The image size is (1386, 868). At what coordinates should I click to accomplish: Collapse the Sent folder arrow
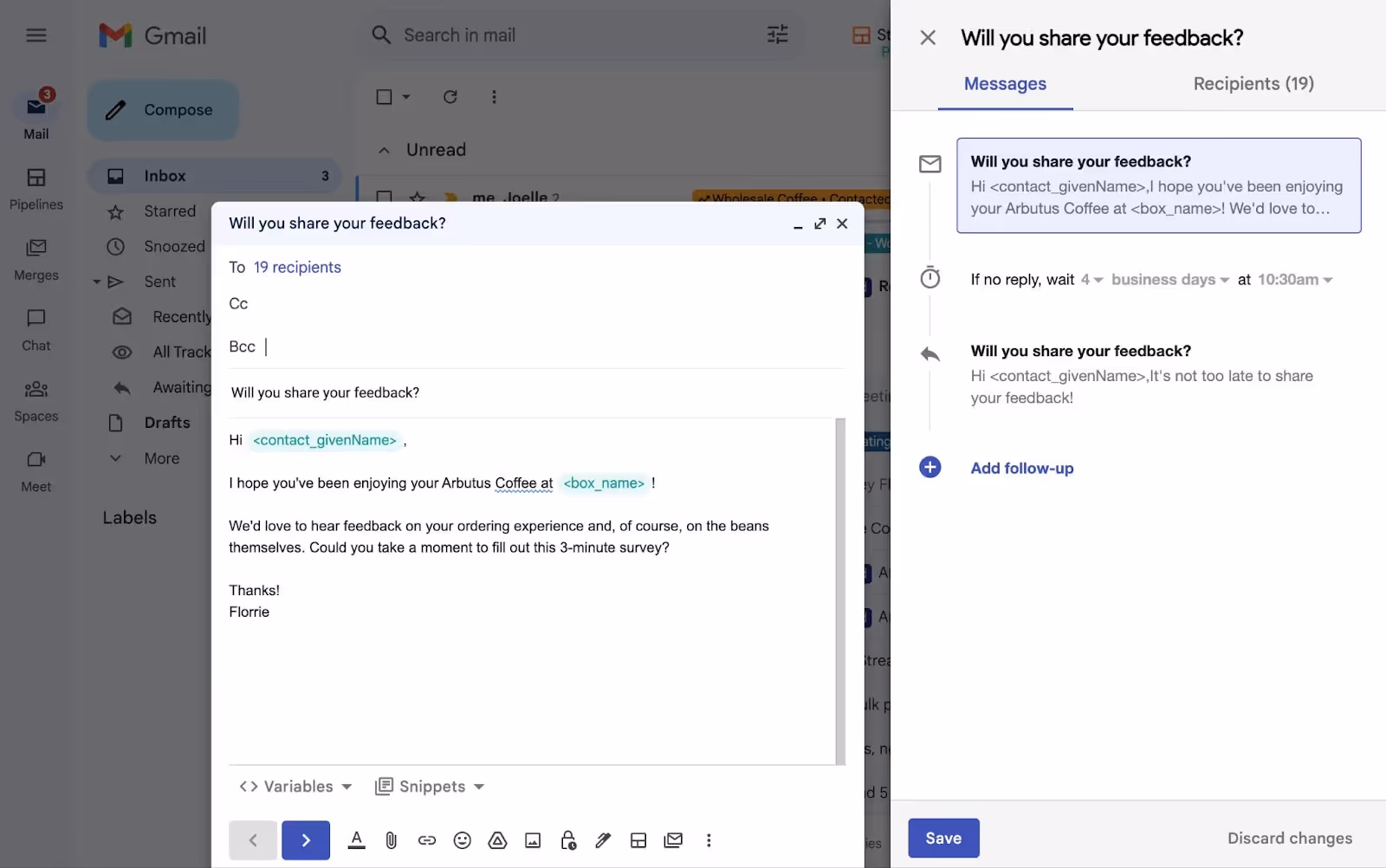coord(97,282)
